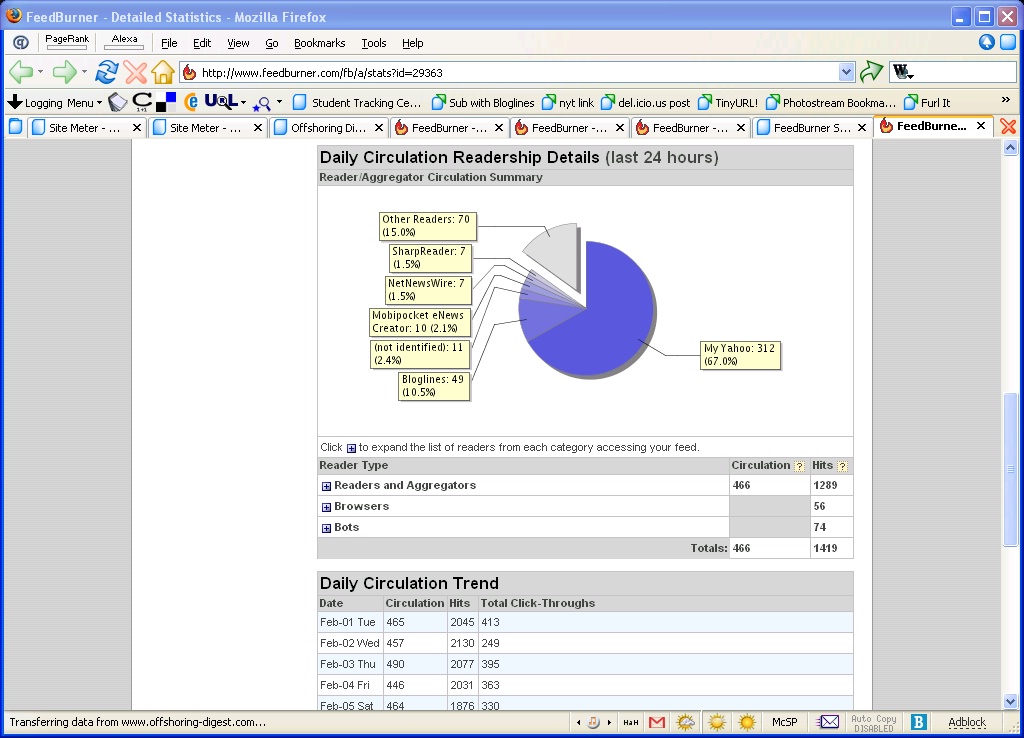This screenshot has width=1024, height=738.
Task: Open the address bar history dropdown
Action: coord(846,72)
